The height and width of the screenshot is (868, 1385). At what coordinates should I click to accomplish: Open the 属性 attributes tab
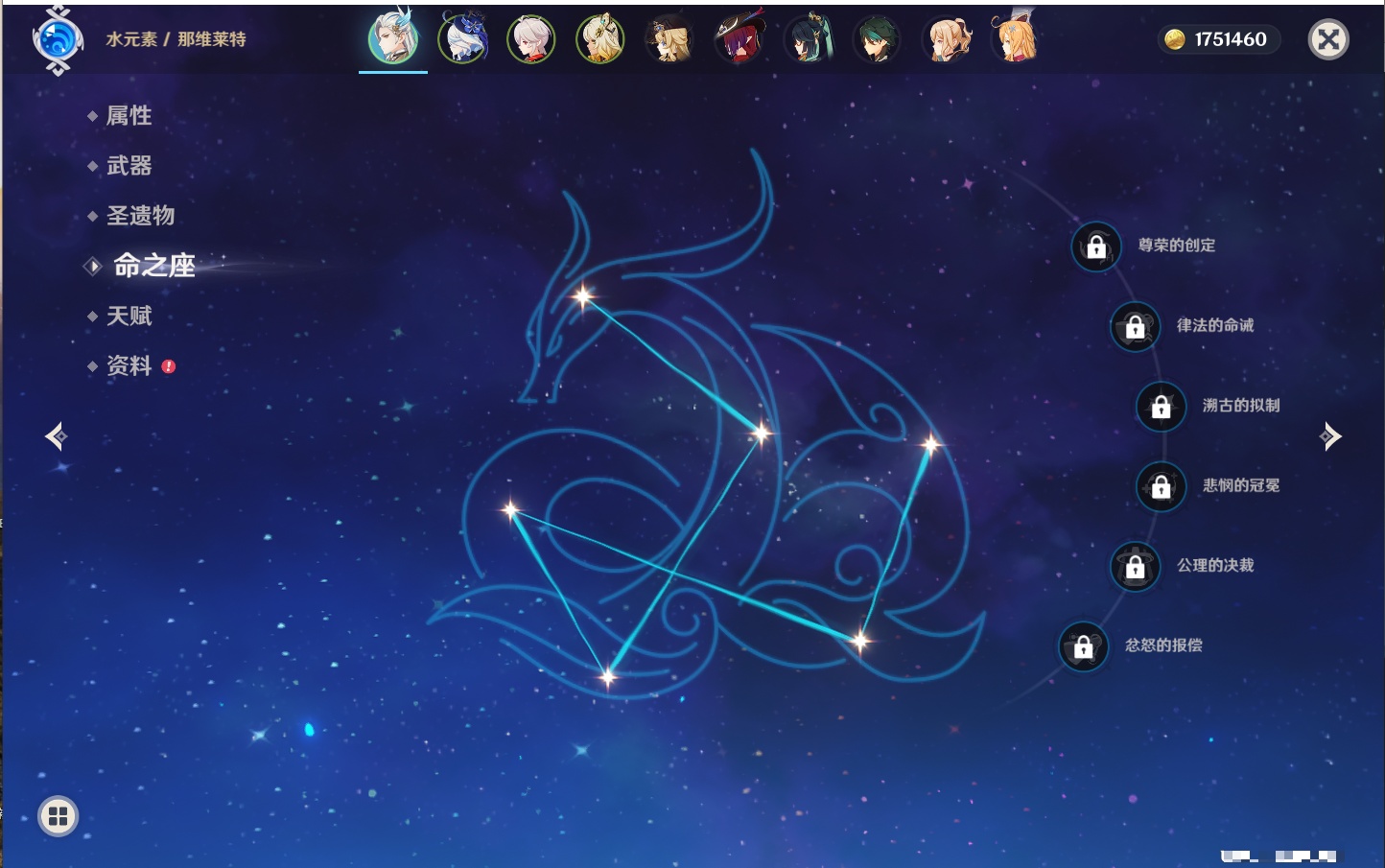(x=129, y=116)
